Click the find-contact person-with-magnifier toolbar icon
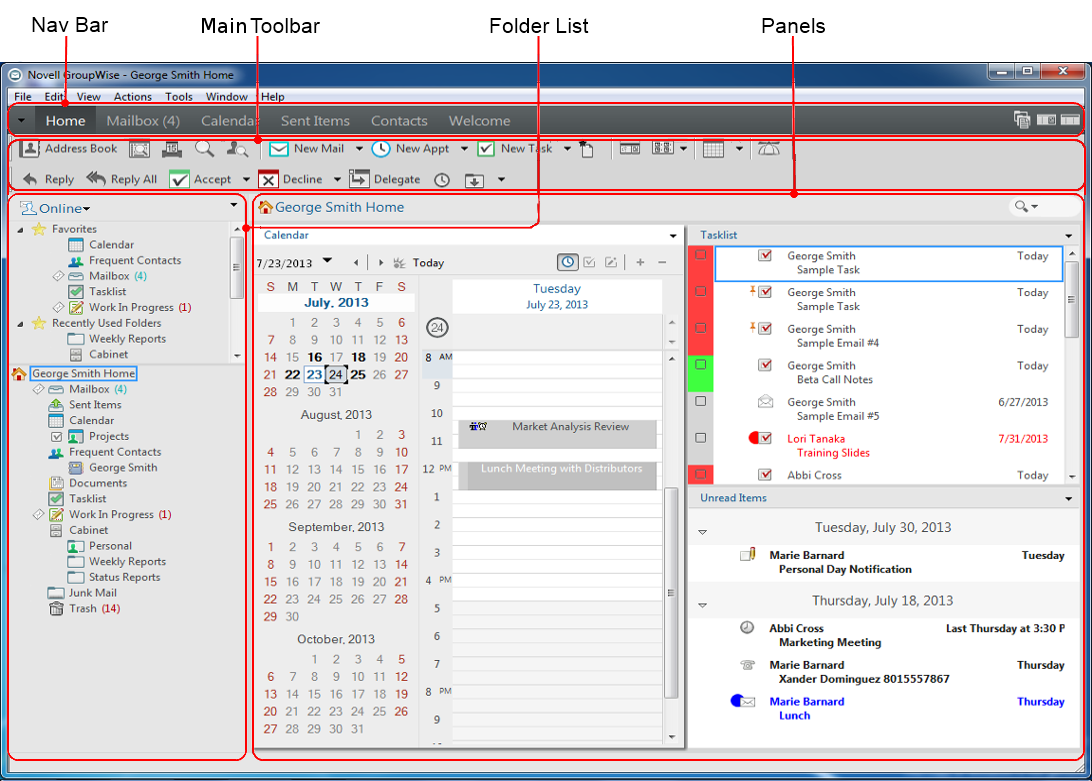 pyautogui.click(x=237, y=148)
